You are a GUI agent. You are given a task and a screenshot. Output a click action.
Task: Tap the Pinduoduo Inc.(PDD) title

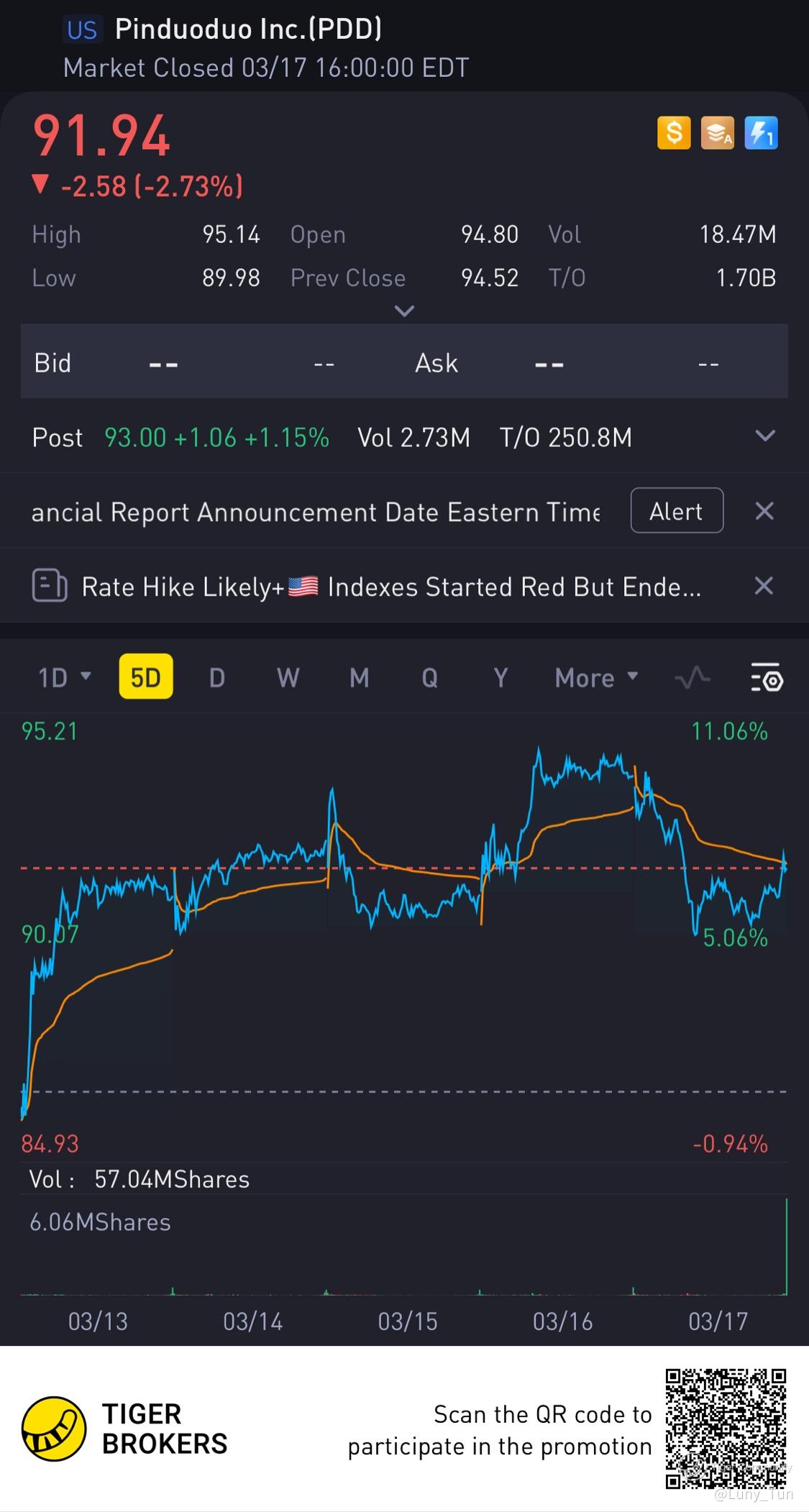(248, 29)
